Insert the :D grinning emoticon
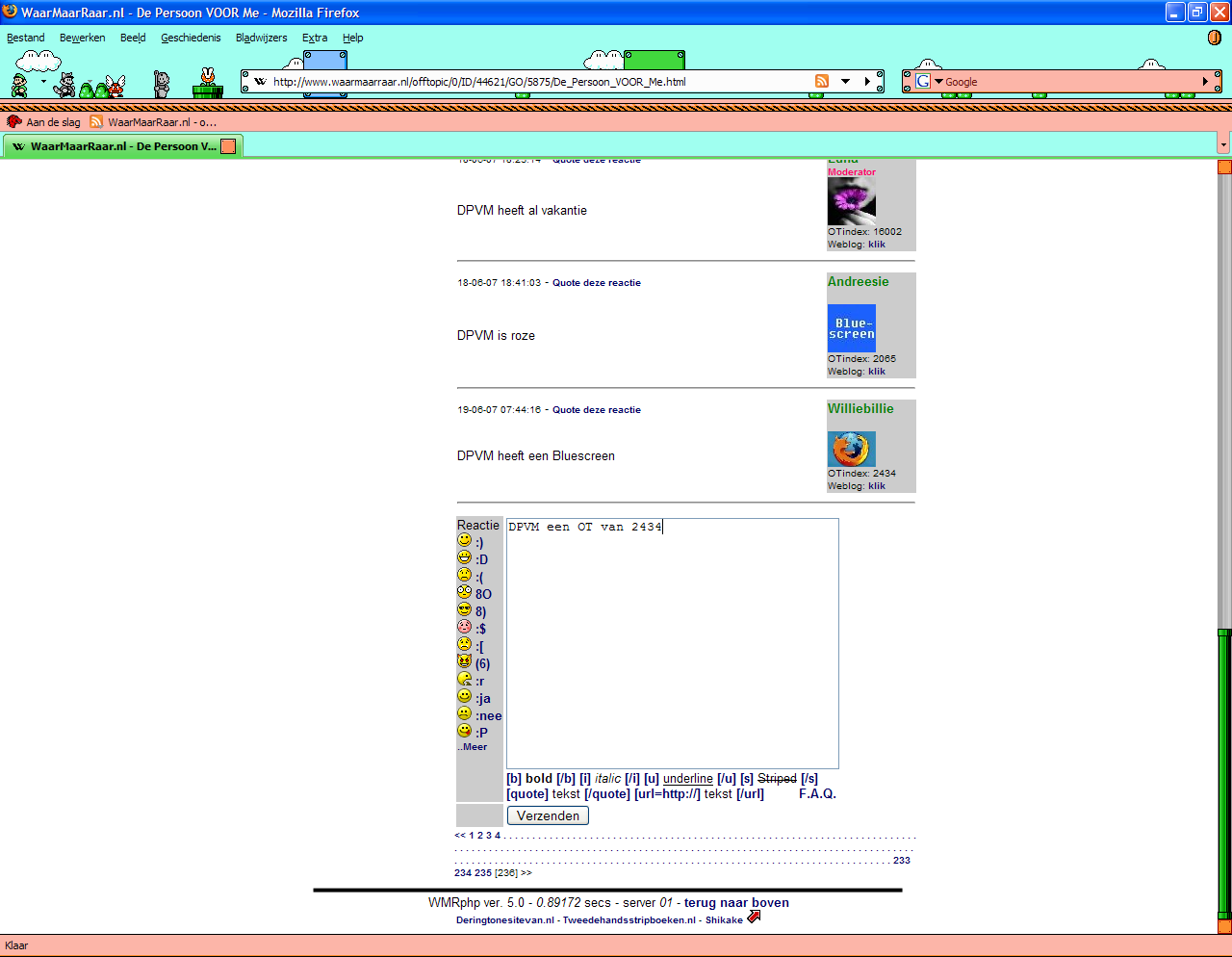Viewport: 1232px width, 957px height. pos(465,558)
